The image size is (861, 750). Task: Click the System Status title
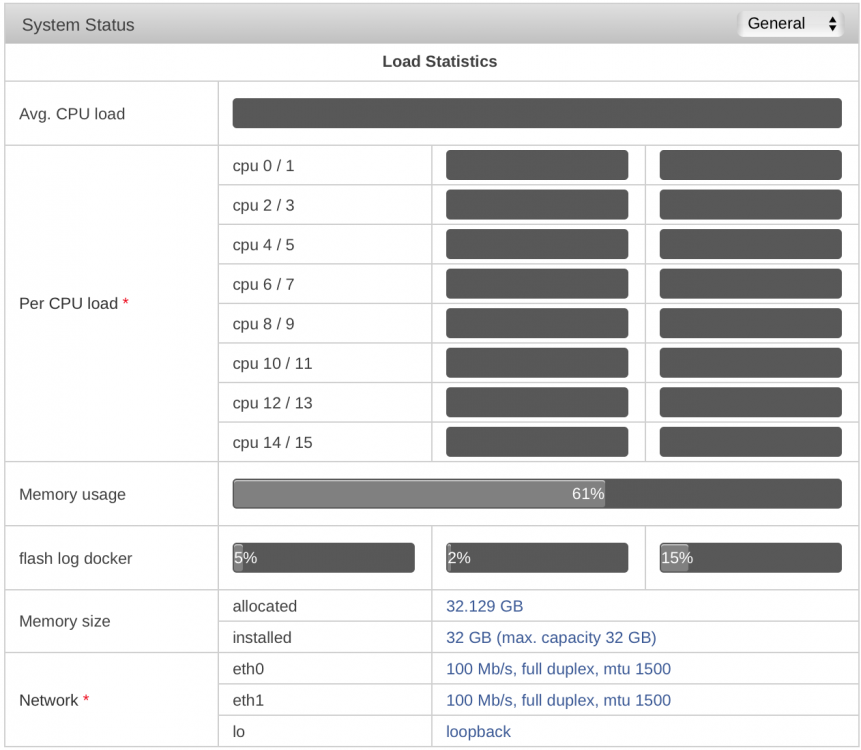[x=78, y=25]
